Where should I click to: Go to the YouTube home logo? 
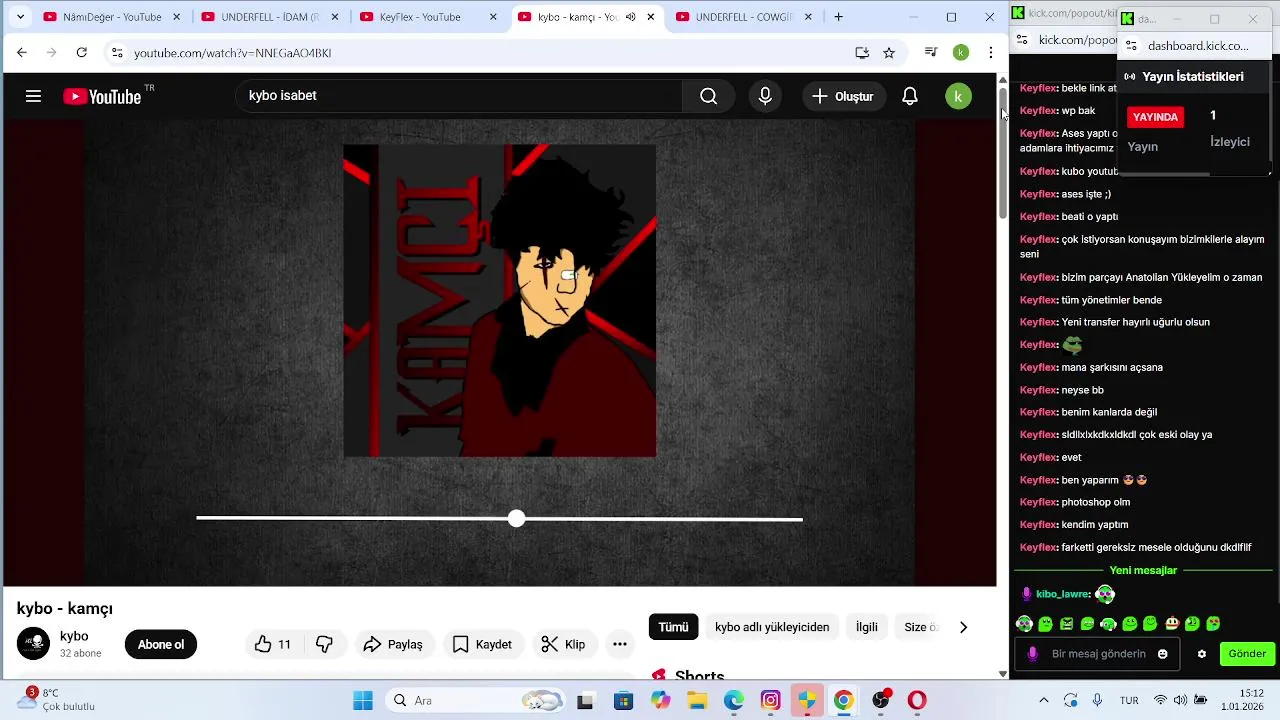coord(102,96)
